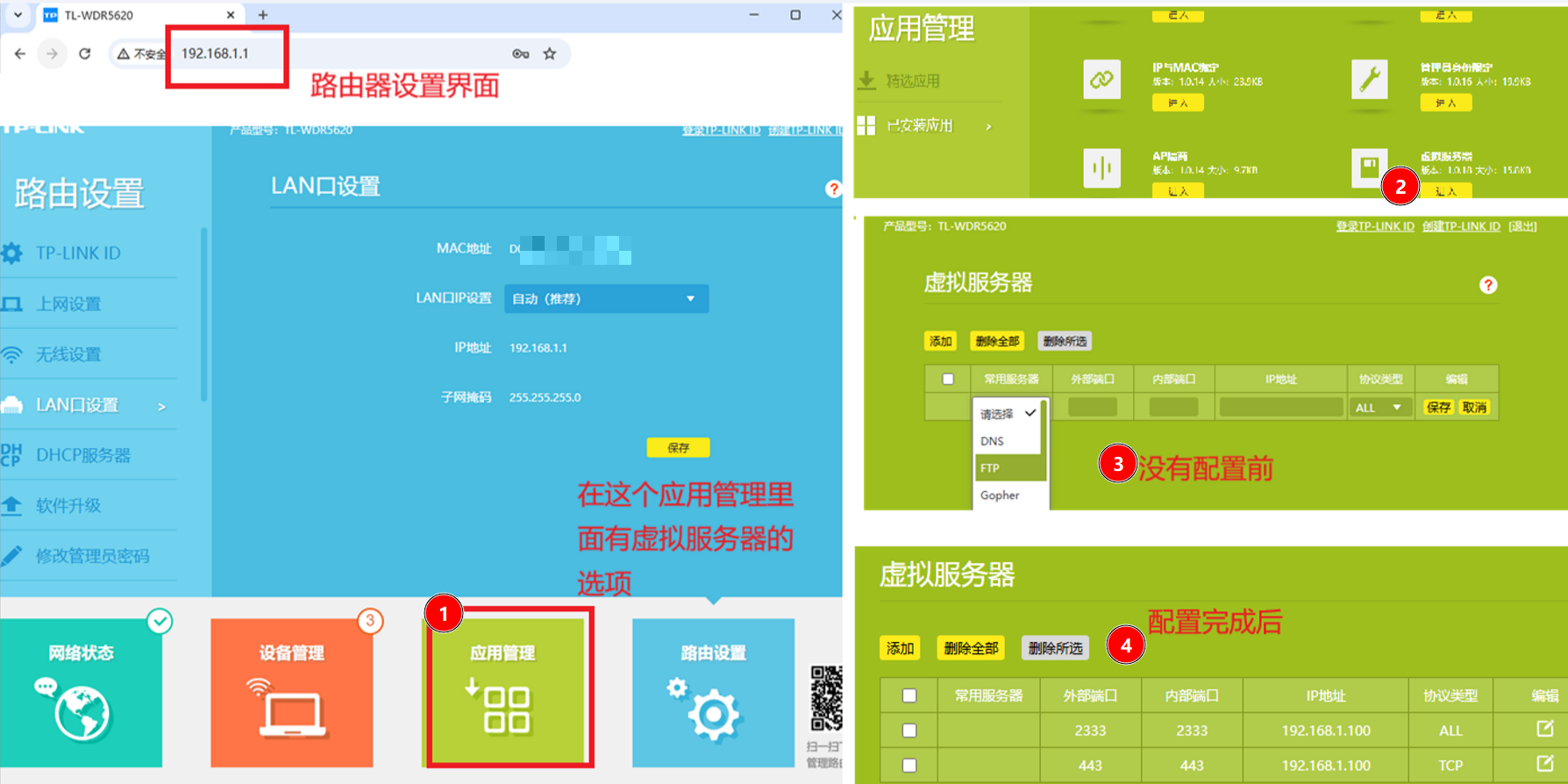Viewport: 1568px width, 784px height.
Task: Click the yellow 保存 button under 子网掩码
Action: tap(678, 447)
